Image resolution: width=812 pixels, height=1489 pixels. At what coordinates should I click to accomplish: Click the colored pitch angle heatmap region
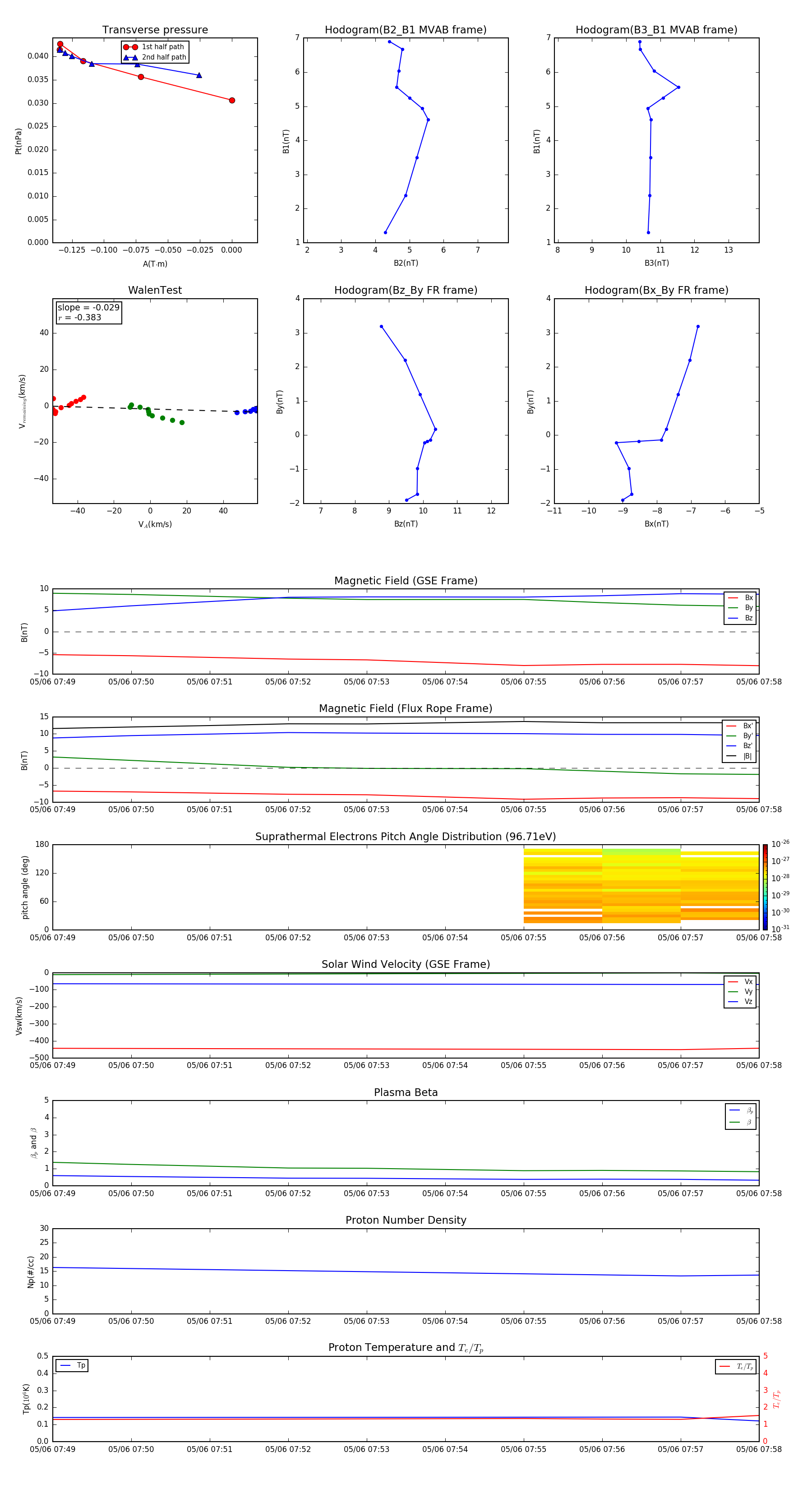pyautogui.click(x=641, y=886)
